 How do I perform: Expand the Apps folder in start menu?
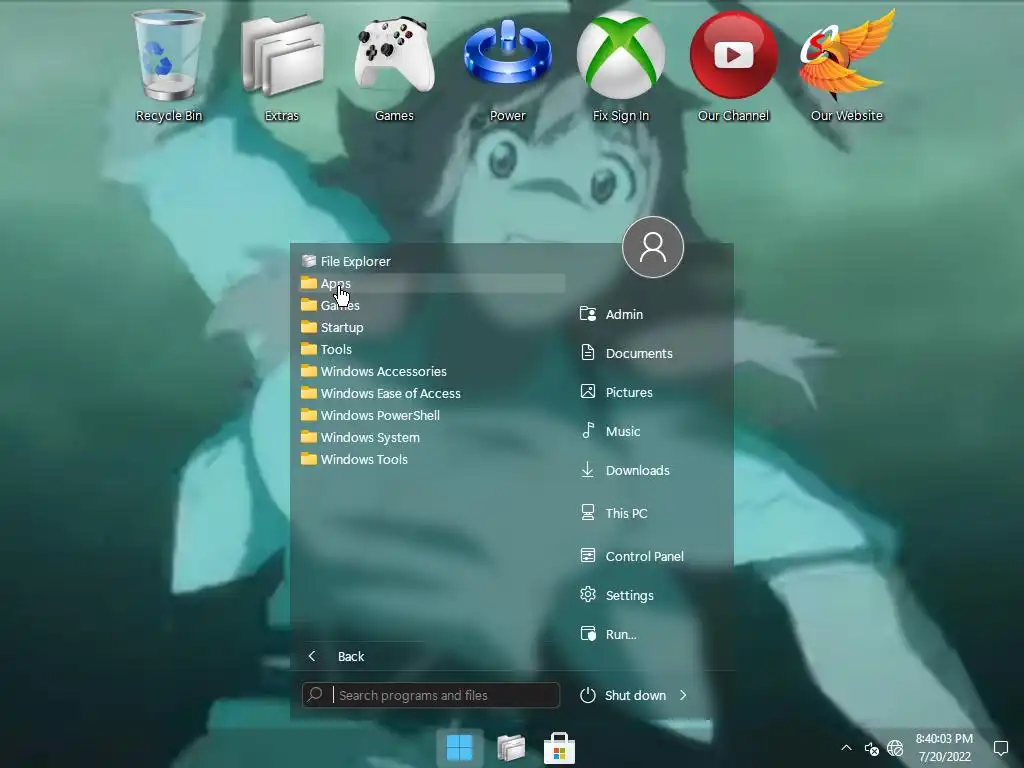432,283
